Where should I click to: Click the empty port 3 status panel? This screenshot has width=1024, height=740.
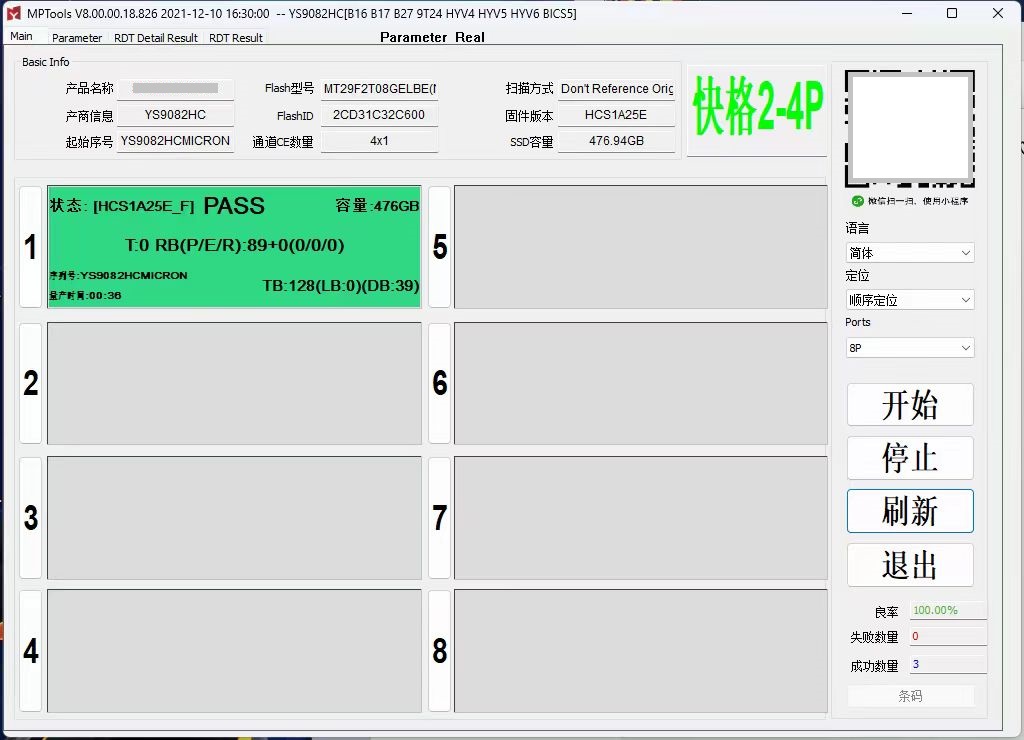click(234, 517)
